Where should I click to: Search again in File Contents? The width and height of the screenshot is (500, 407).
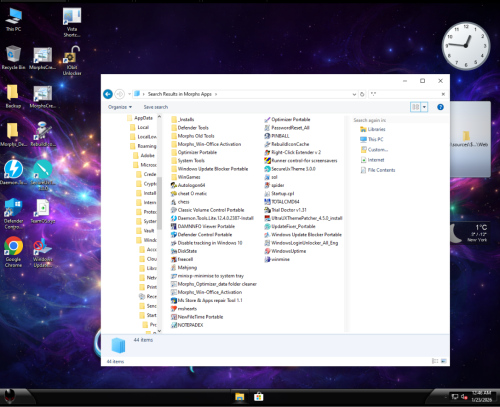378,170
